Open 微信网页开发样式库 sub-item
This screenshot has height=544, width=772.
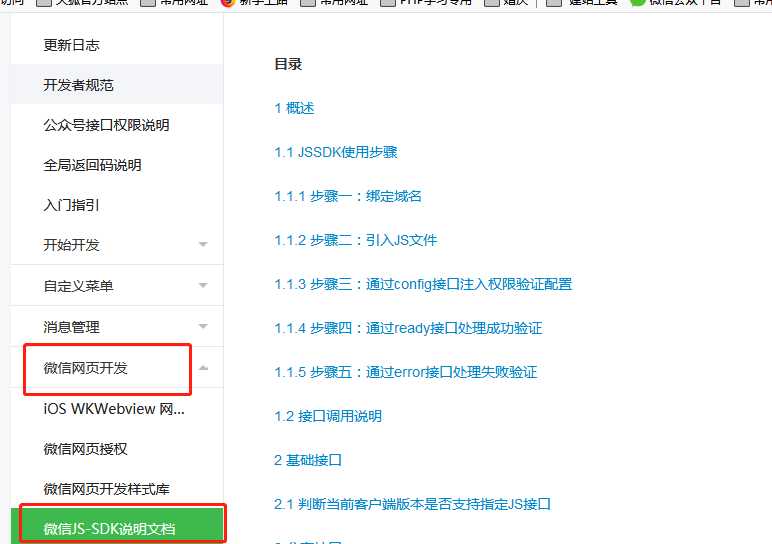point(106,489)
